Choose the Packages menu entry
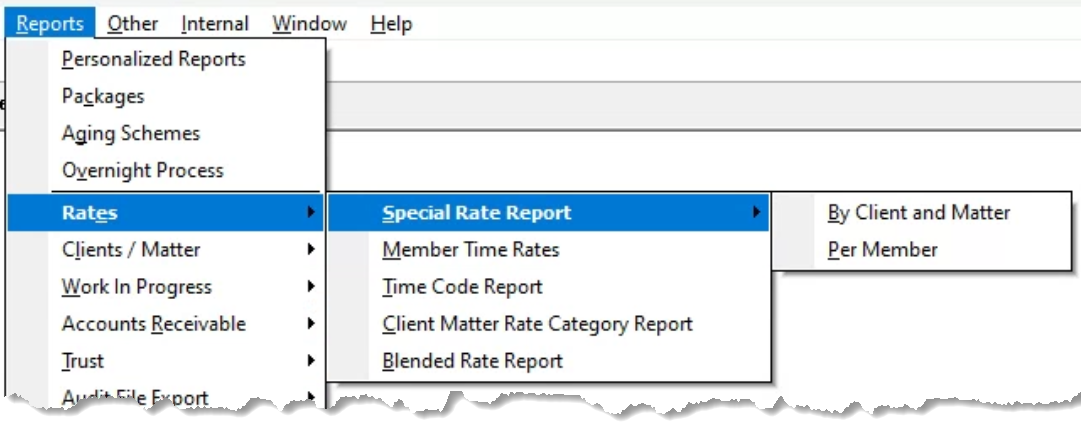 [x=165, y=96]
